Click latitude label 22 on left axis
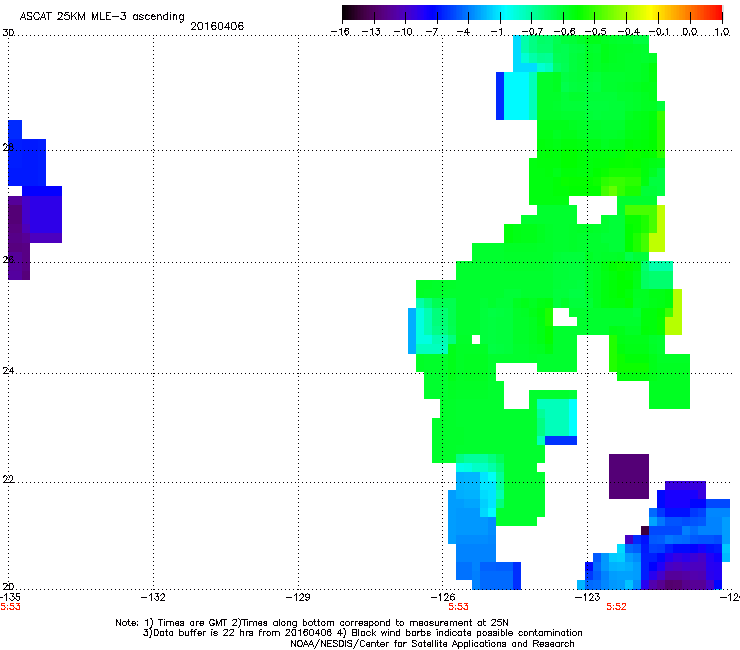 click(8, 479)
